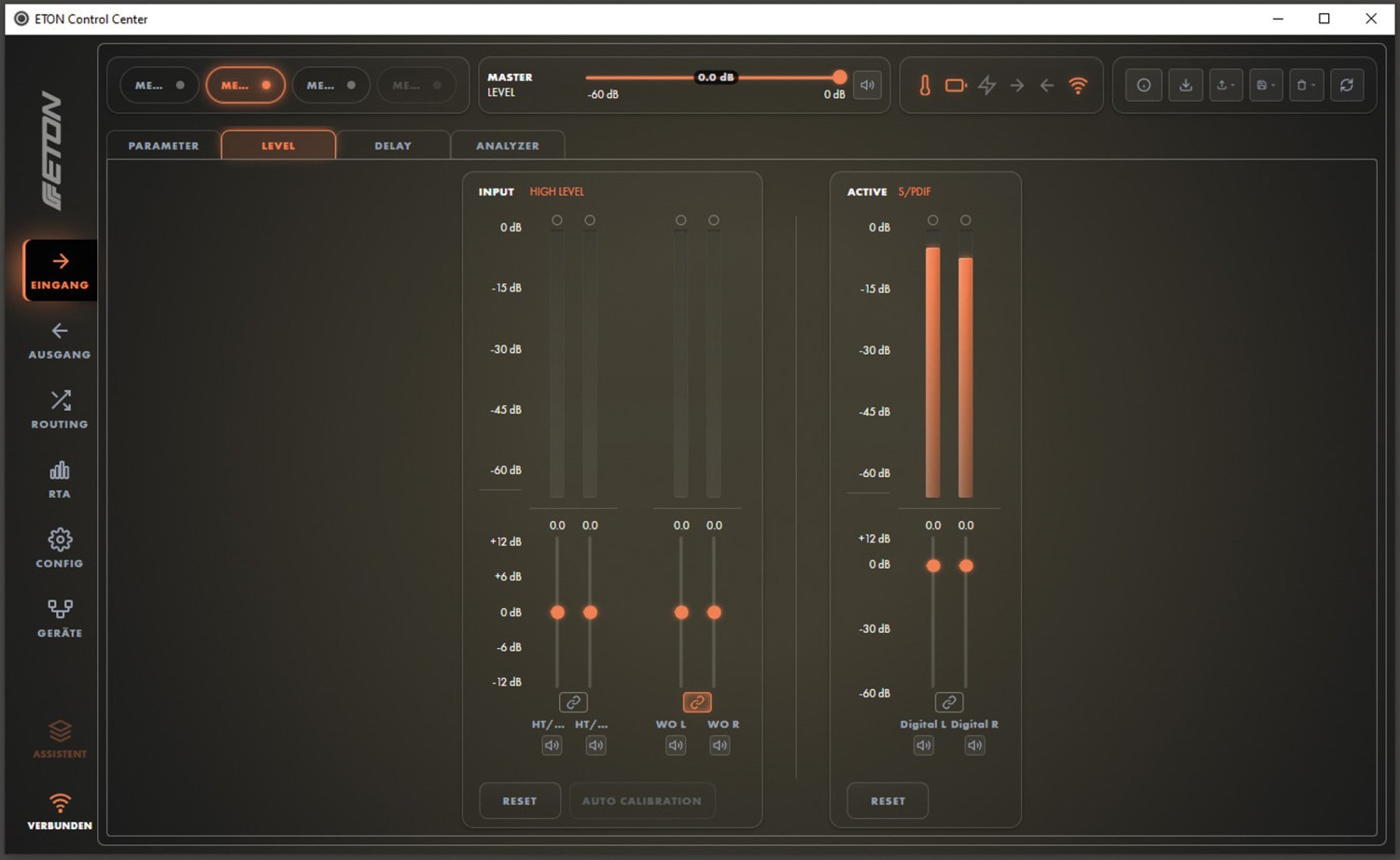Toggle link for WO L/R channels
This screenshot has height=860, width=1400.
(x=697, y=702)
